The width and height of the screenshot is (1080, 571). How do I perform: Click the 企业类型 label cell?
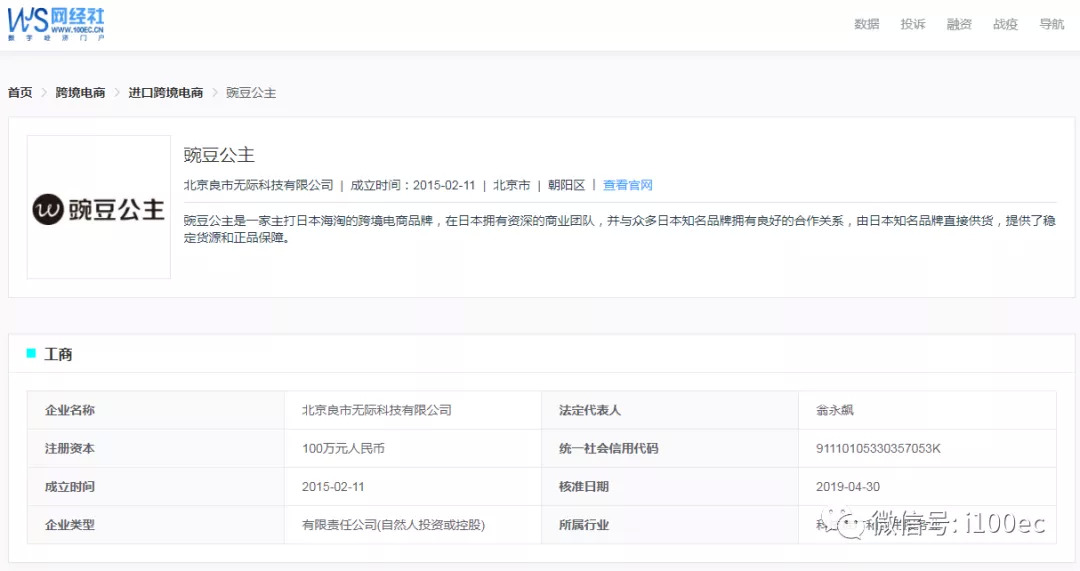click(156, 525)
